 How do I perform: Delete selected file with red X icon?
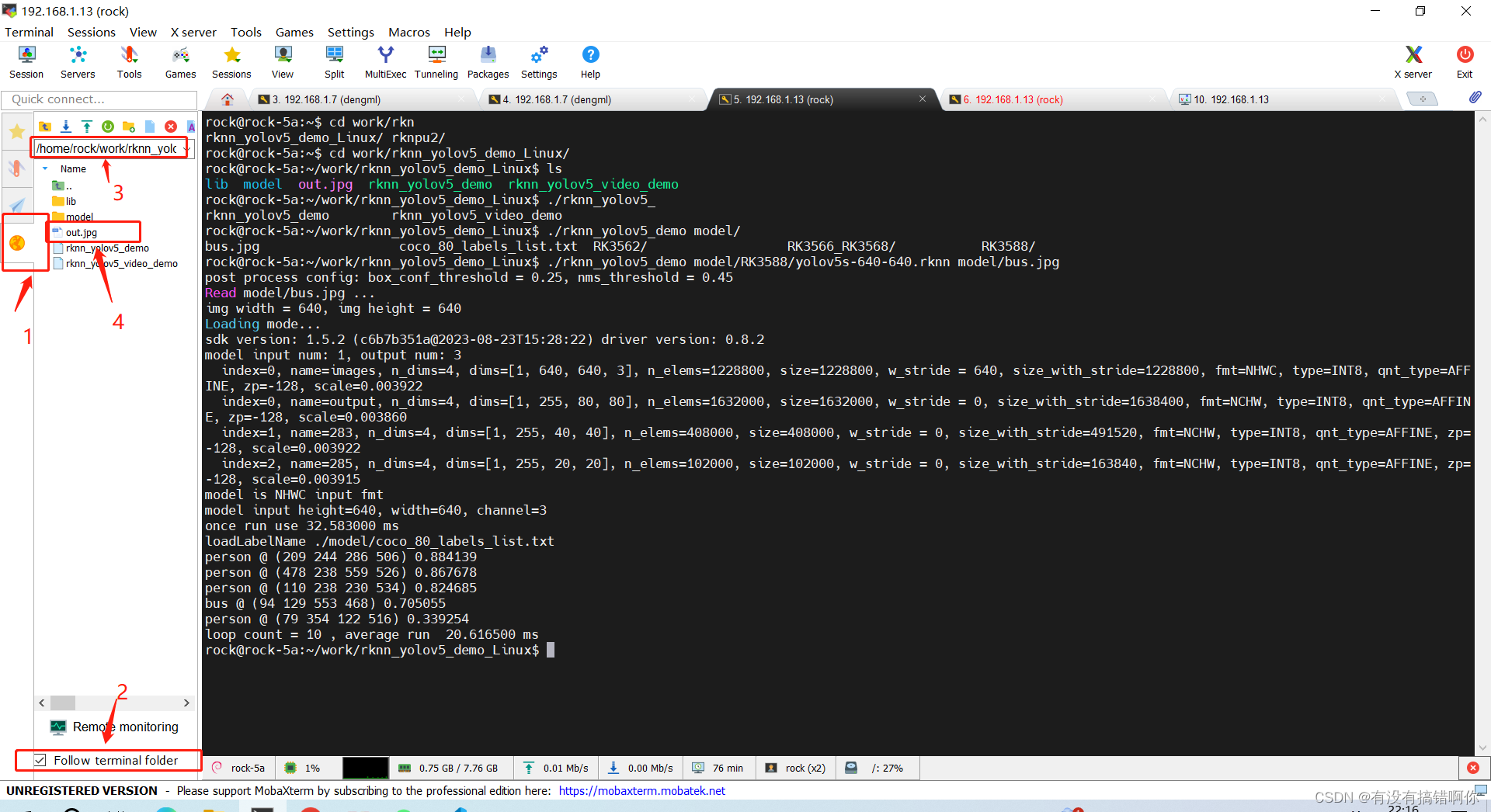(x=171, y=127)
